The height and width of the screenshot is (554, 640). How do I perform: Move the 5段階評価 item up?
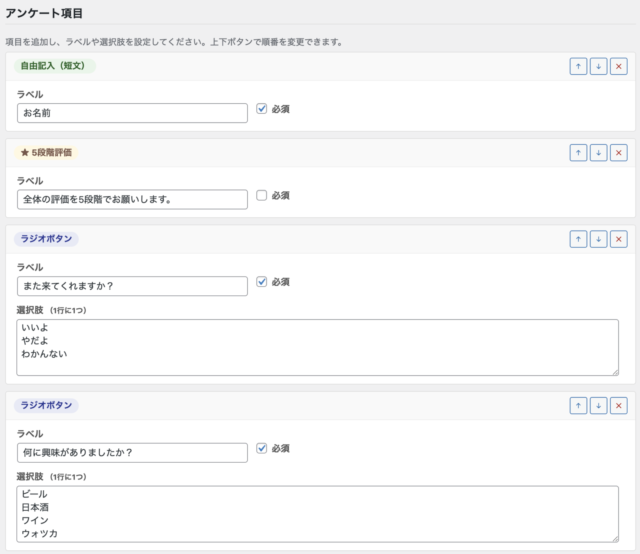(578, 152)
